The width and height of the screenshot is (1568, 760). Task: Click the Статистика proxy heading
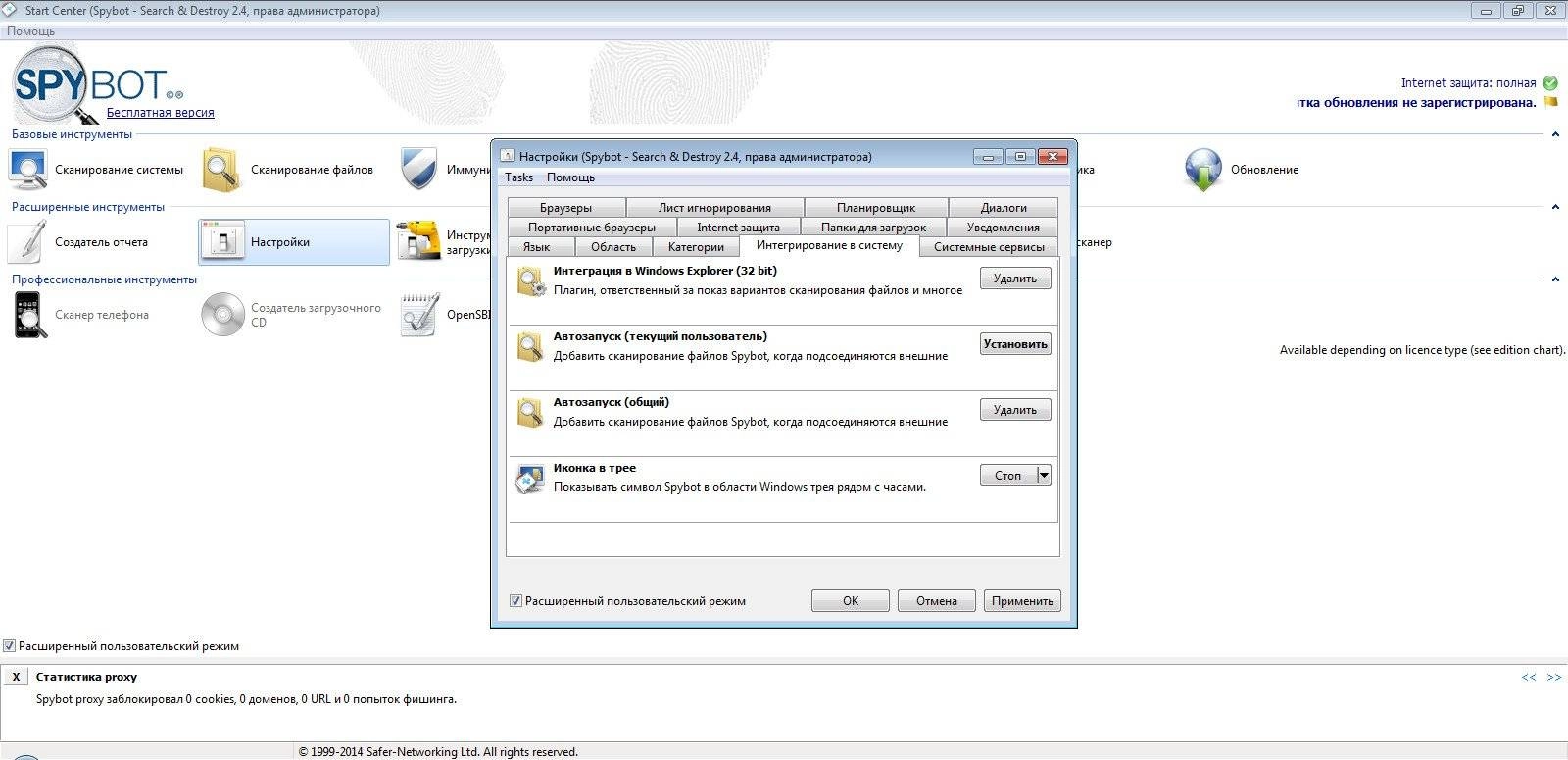[86, 677]
